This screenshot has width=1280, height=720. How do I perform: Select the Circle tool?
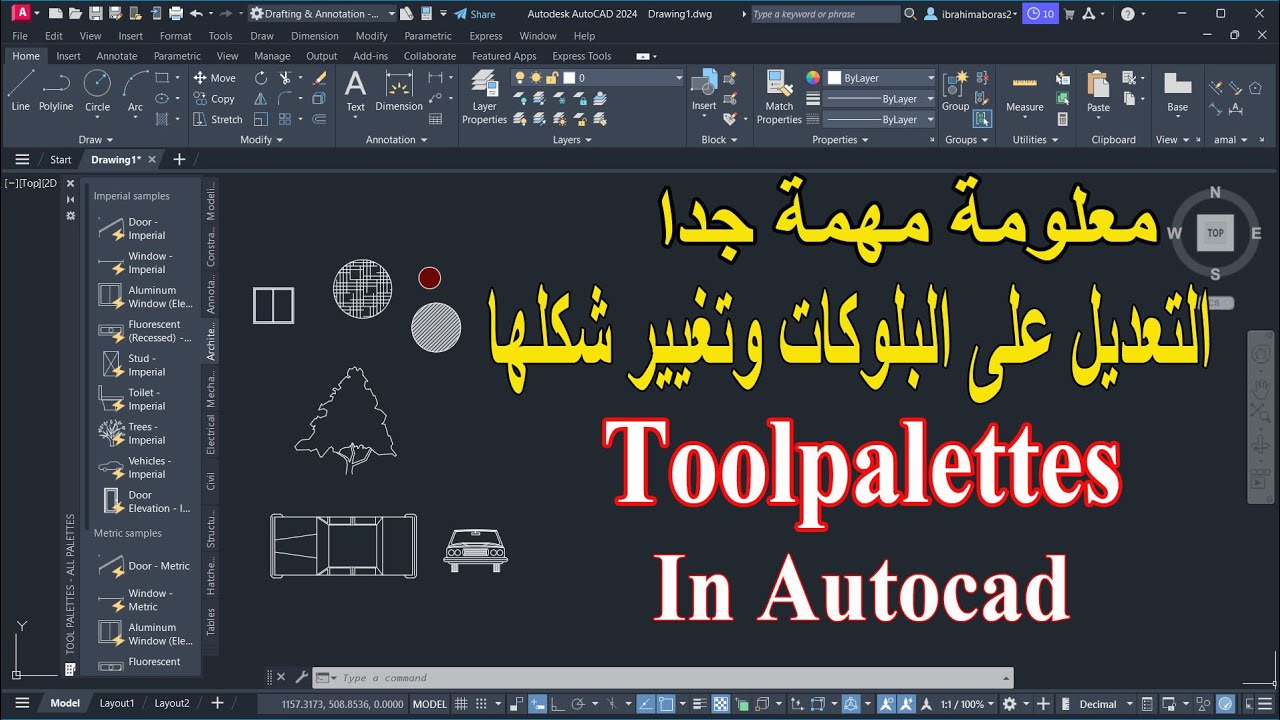pyautogui.click(x=97, y=91)
